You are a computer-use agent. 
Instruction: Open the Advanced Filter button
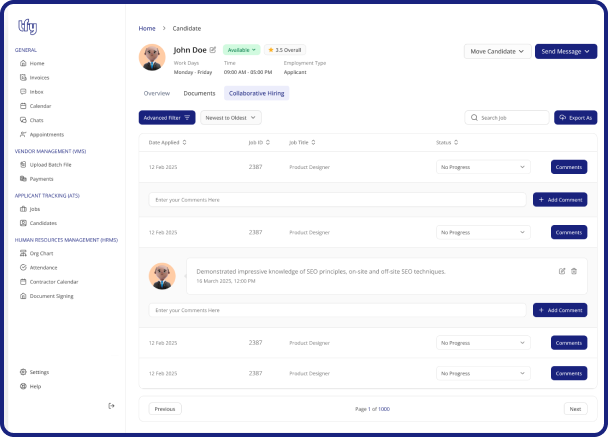tap(167, 117)
